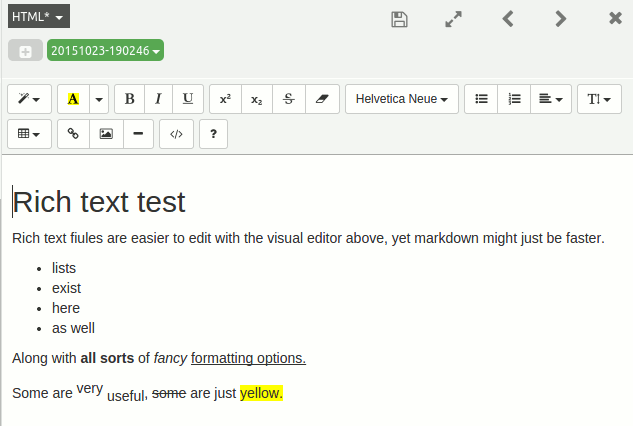Click the 'here' bullet item

click(x=66, y=308)
